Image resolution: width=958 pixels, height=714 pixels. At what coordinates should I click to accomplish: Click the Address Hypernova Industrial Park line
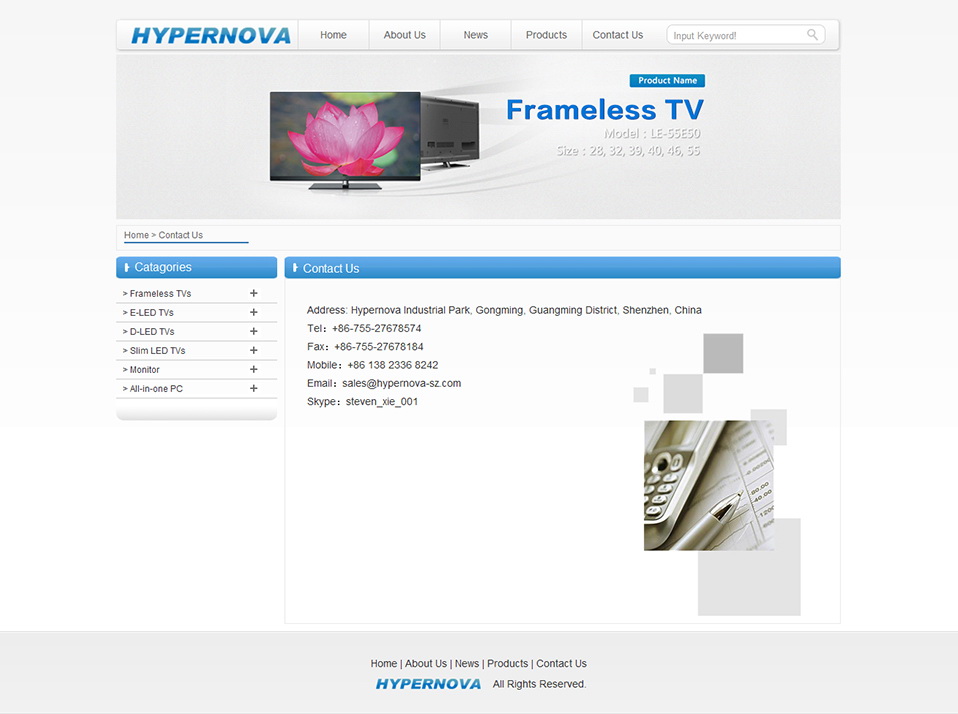504,310
